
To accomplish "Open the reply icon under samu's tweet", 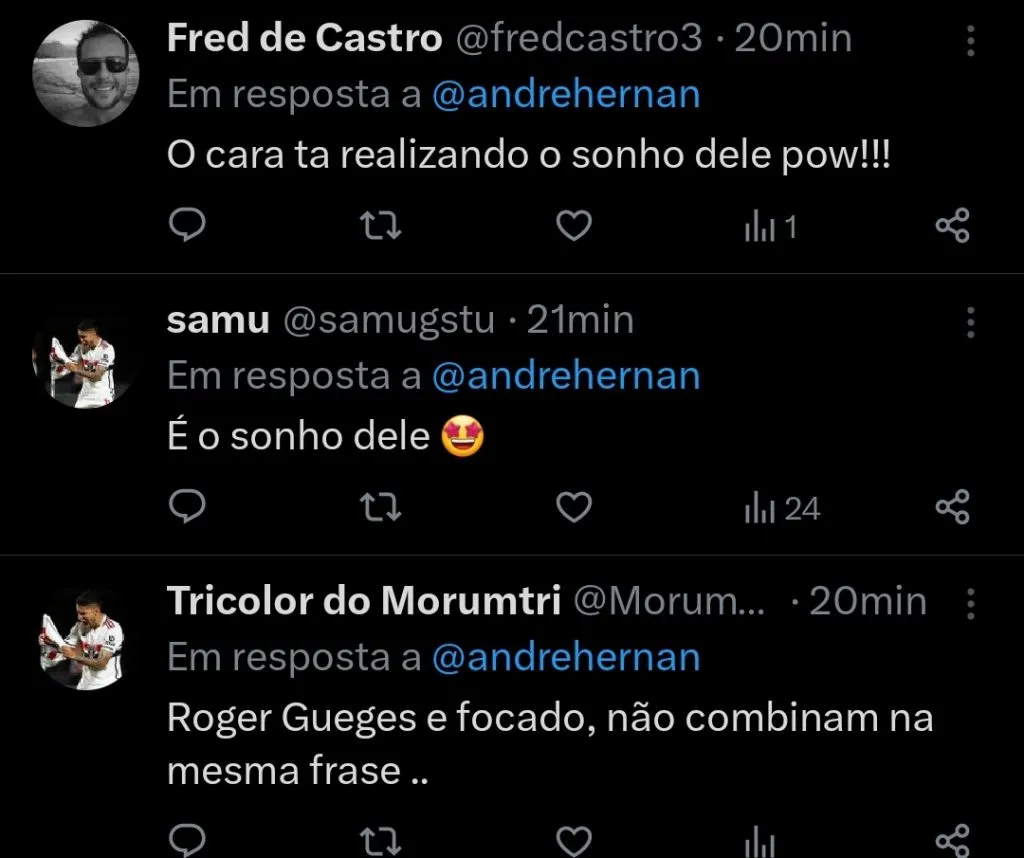I will pyautogui.click(x=188, y=507).
